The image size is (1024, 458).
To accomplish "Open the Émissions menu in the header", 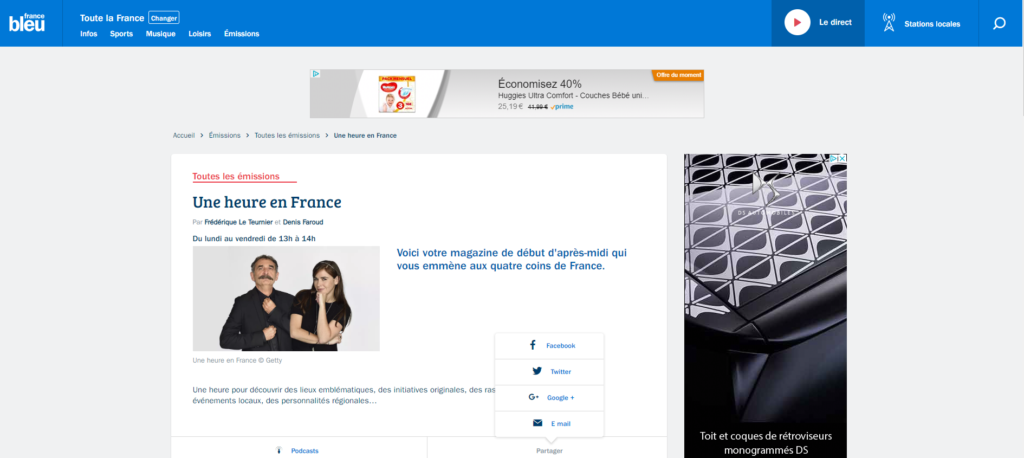I will (242, 34).
